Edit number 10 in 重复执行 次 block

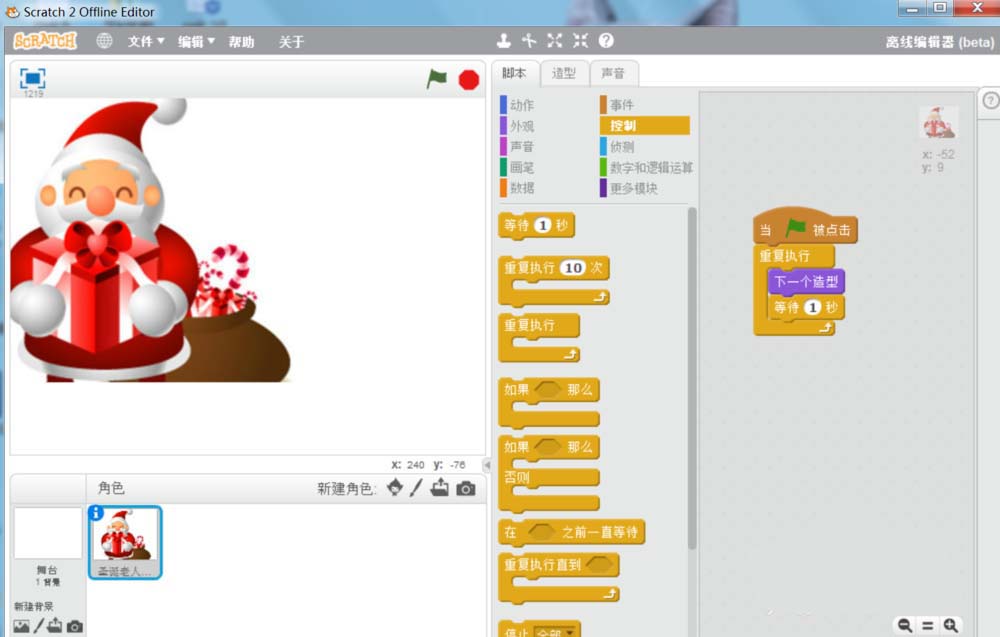[573, 268]
